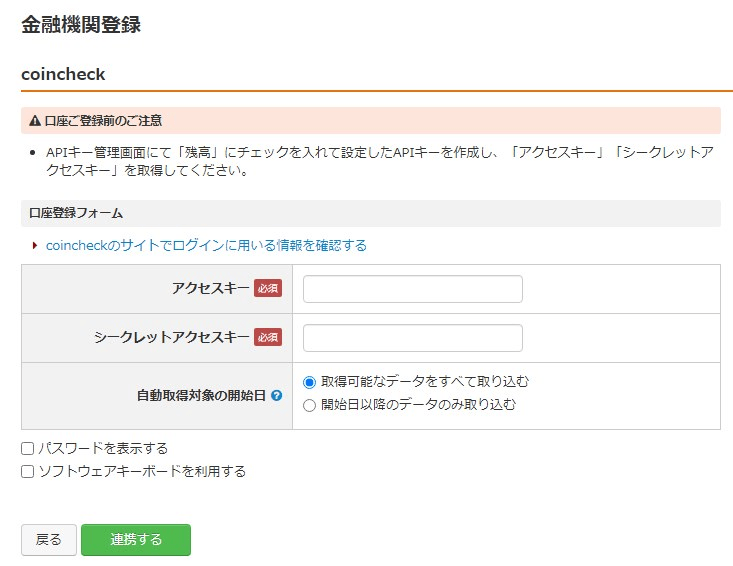
Task: Click the 必須 badge next to アクセスキー
Action: coord(268,288)
